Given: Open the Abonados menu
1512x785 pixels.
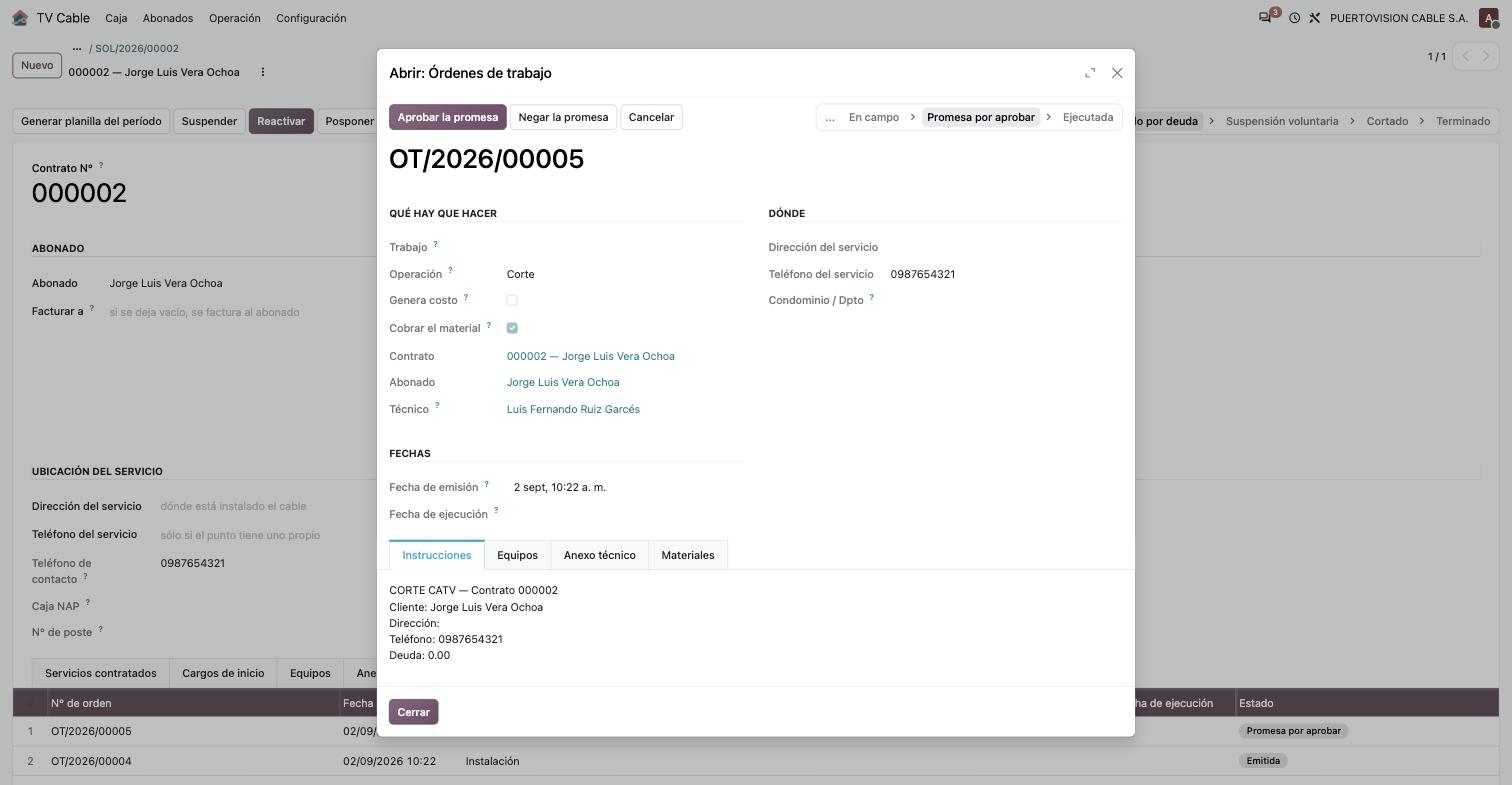Looking at the screenshot, I should pos(168,18).
